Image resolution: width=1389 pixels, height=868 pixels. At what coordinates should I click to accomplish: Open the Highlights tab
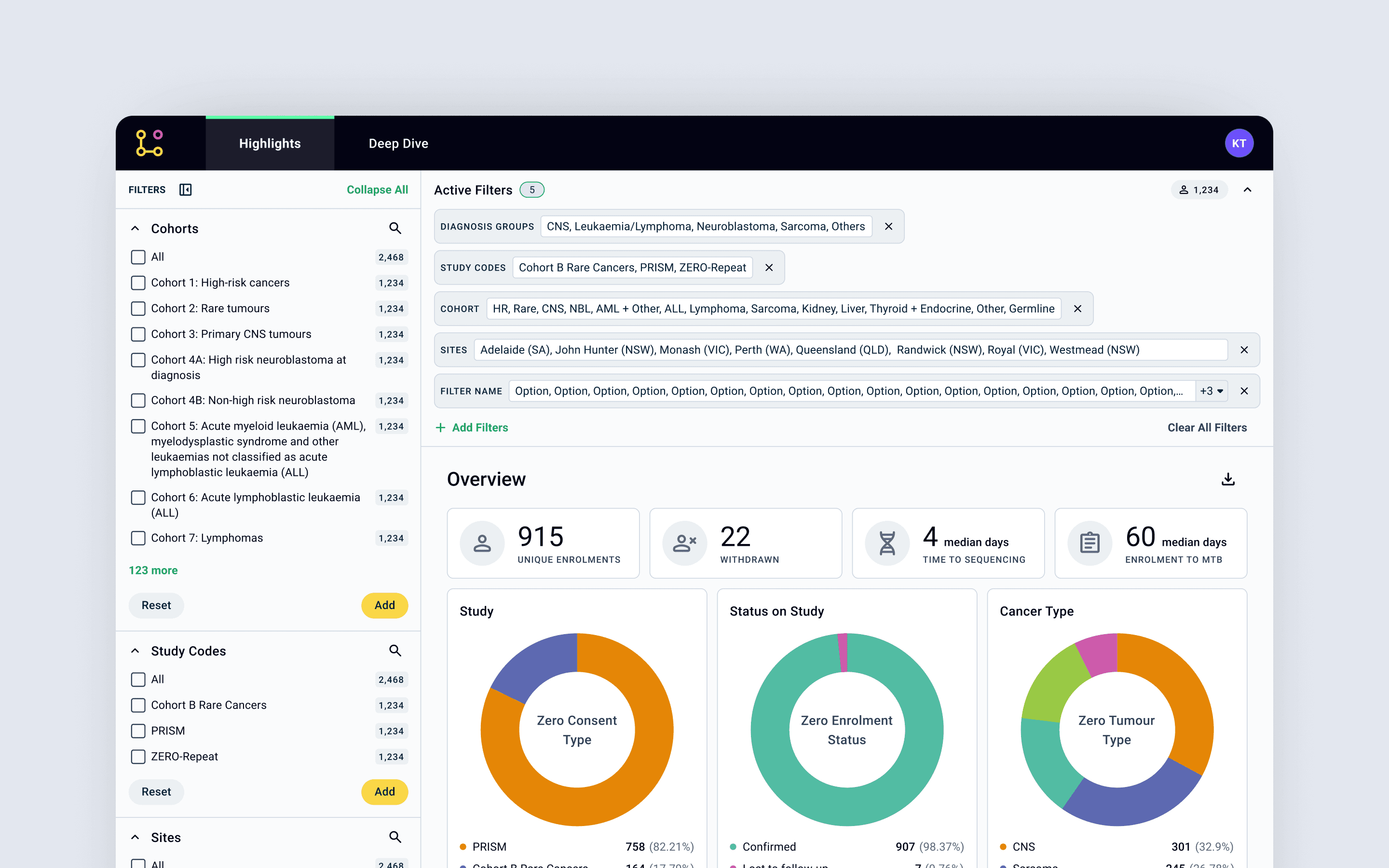click(x=270, y=144)
